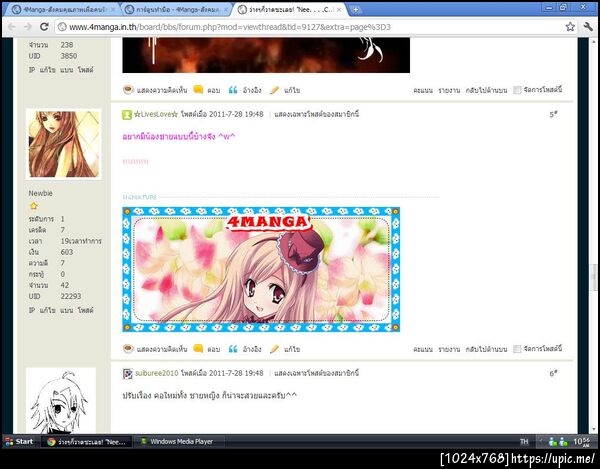The width and height of the screenshot is (600, 469).
Task: Click the browser back arrow
Action: pos(12,27)
